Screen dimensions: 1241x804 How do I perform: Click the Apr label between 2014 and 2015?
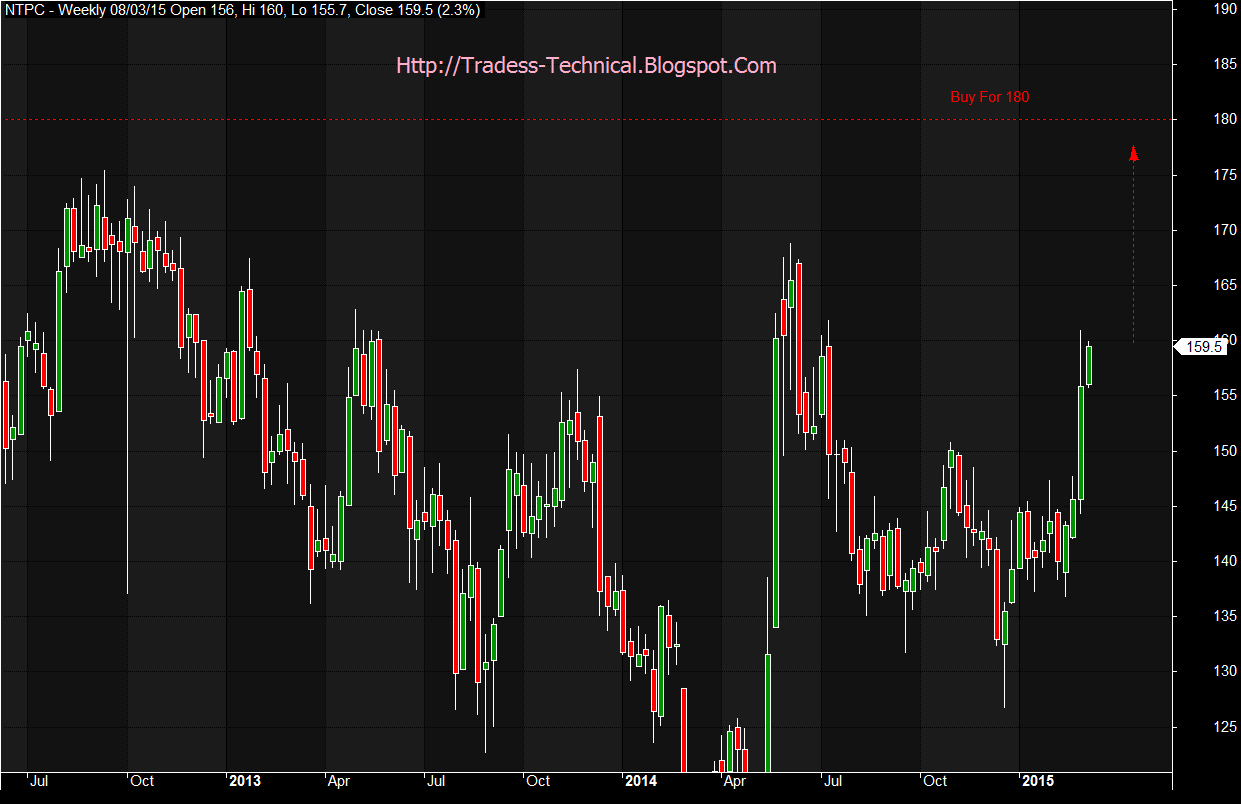(x=735, y=780)
